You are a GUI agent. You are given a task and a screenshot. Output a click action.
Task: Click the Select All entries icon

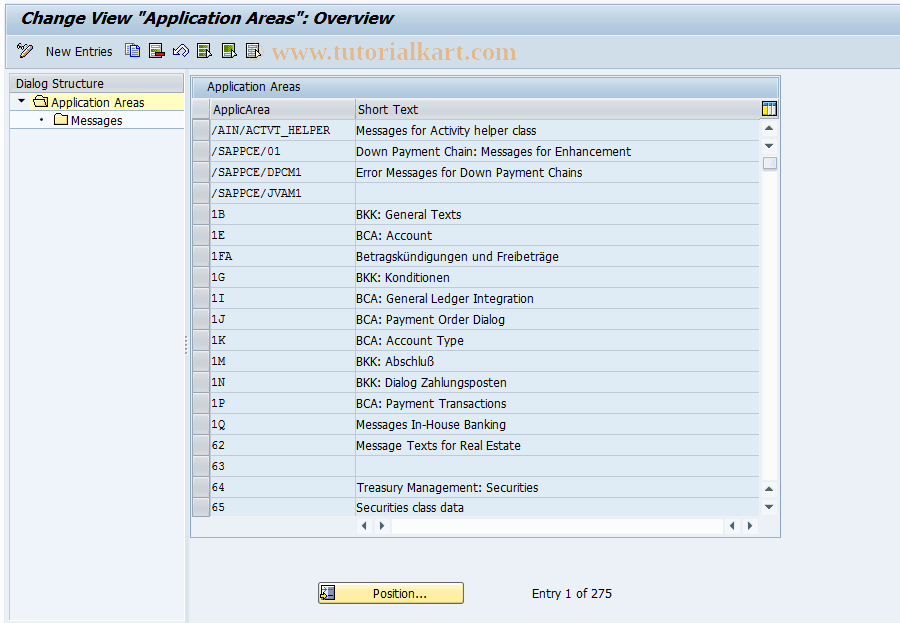click(205, 51)
